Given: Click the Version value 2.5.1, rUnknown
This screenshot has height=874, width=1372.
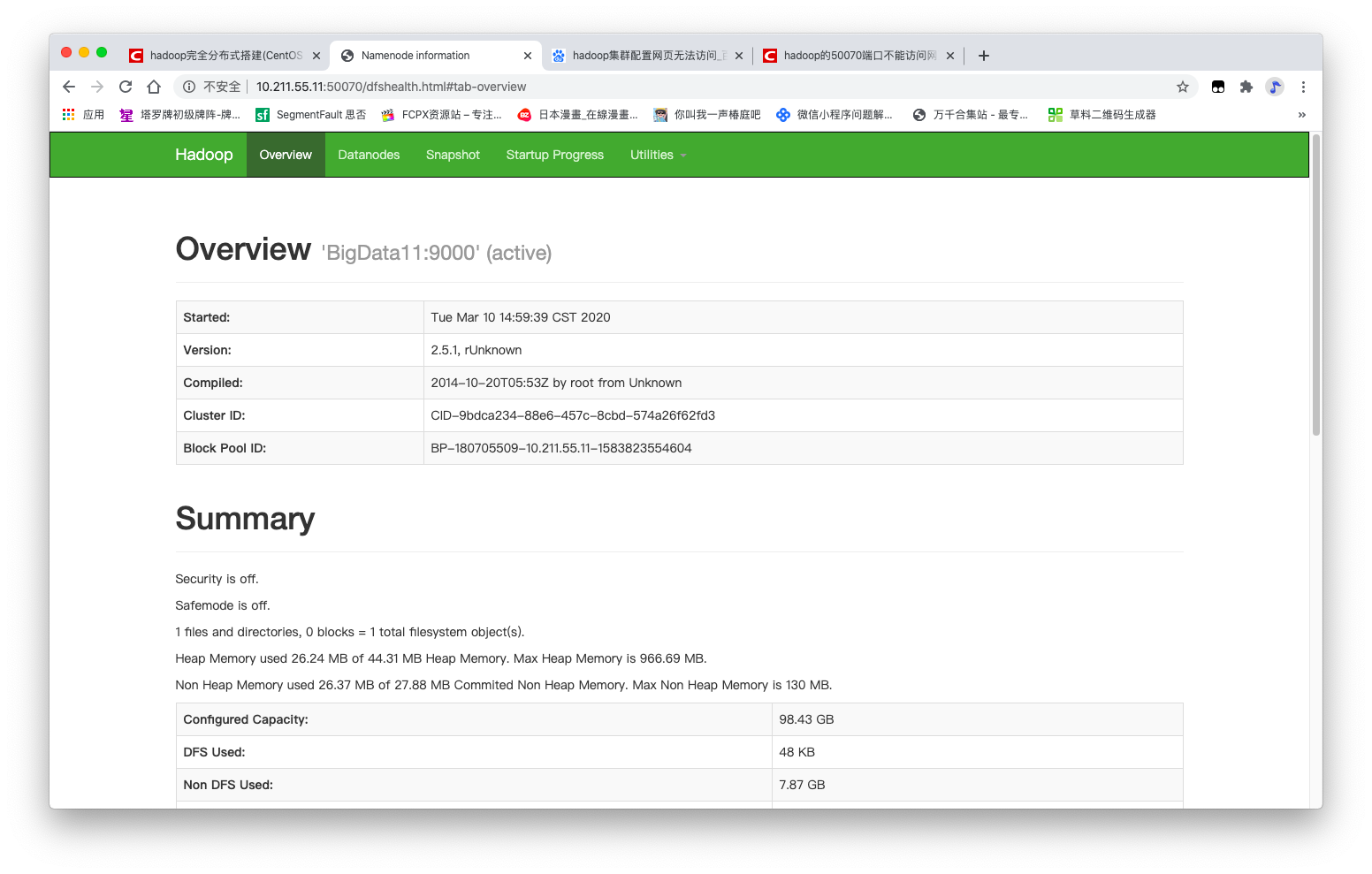Looking at the screenshot, I should 476,350.
